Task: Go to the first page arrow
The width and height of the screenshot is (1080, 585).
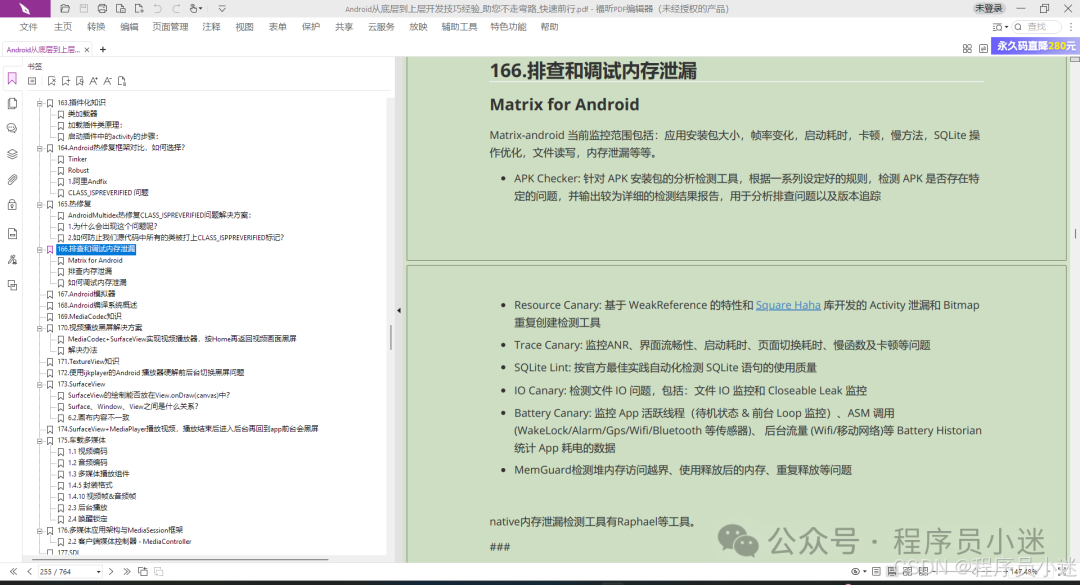Action: pos(14,571)
